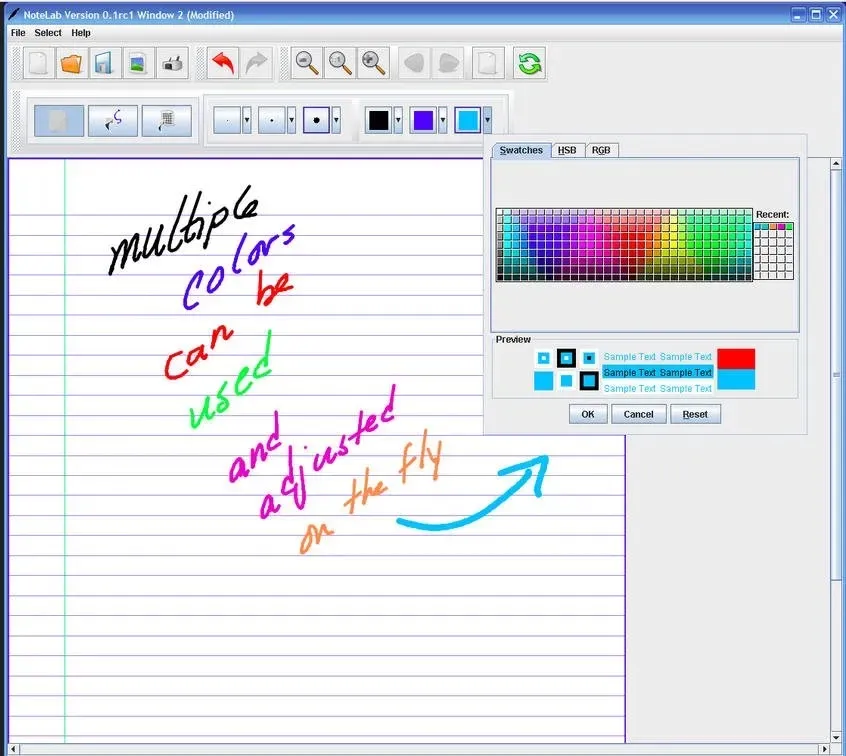Click the Print icon
The width and height of the screenshot is (846, 756).
170,63
